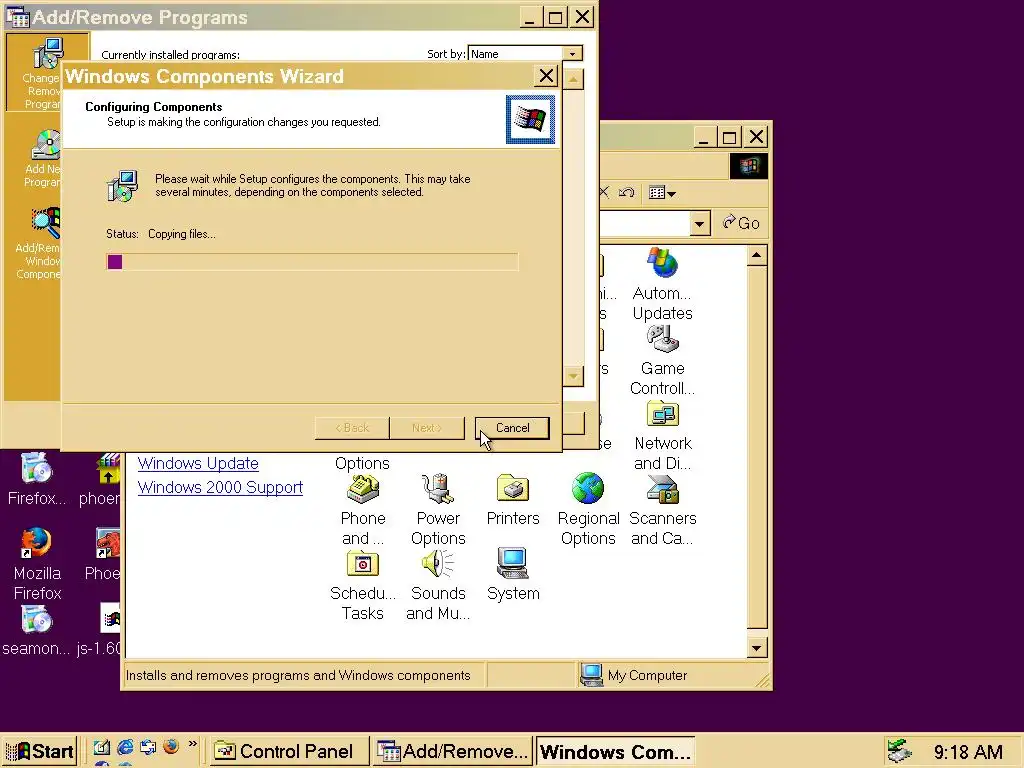The width and height of the screenshot is (1024, 768).
Task: Switch to Add/Remove taskbar button
Action: point(453,752)
